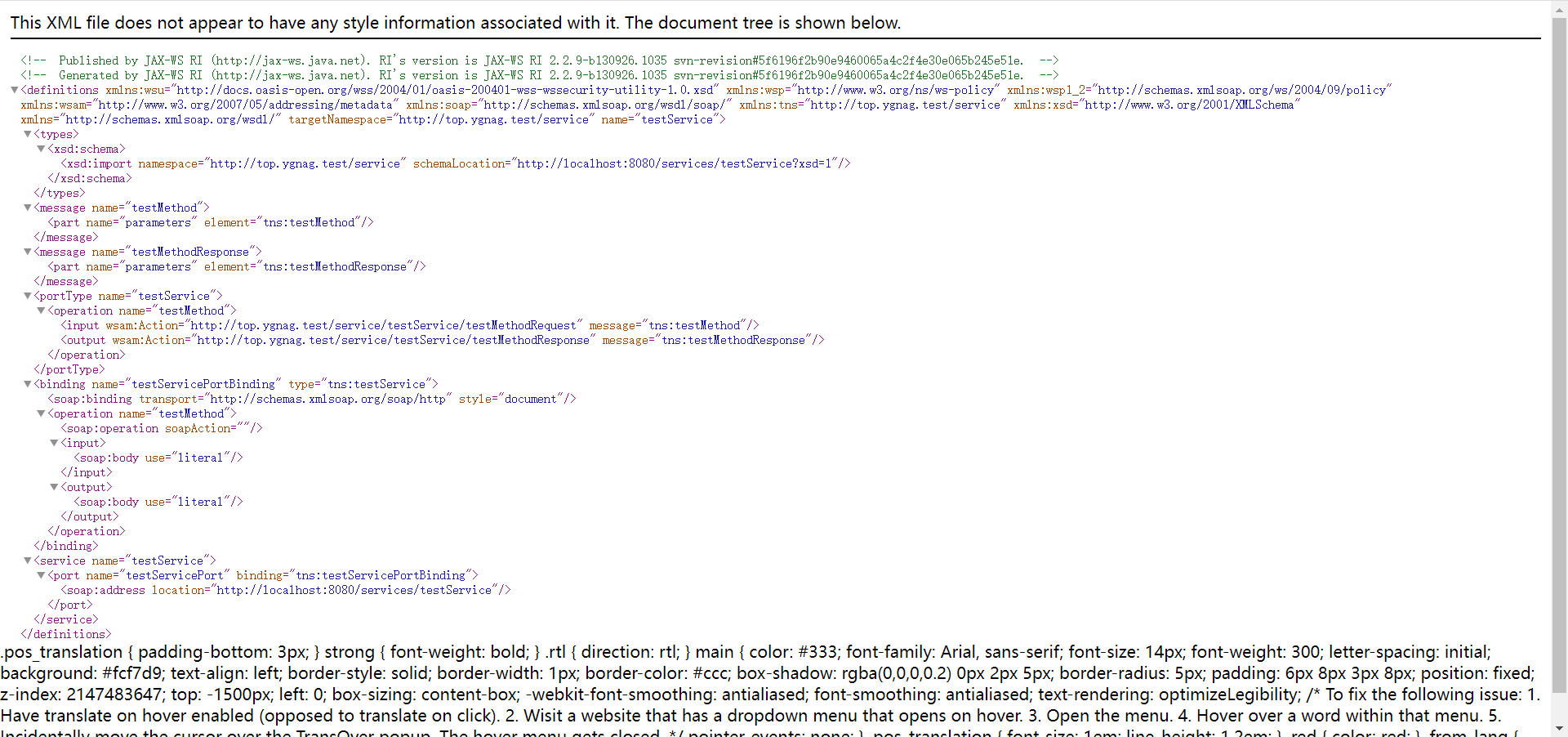Viewport: 1568px width, 737px height.
Task: Collapse the port testServicePort node
Action: 41,575
